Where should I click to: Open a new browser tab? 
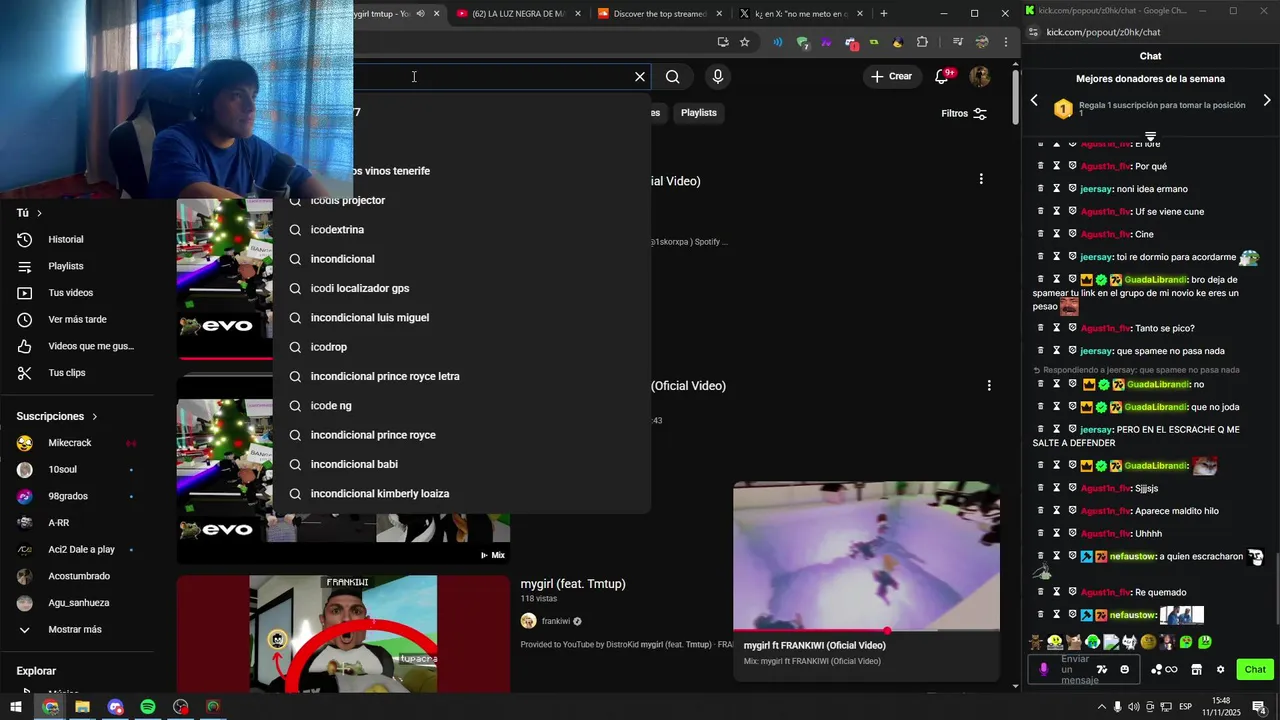click(883, 14)
